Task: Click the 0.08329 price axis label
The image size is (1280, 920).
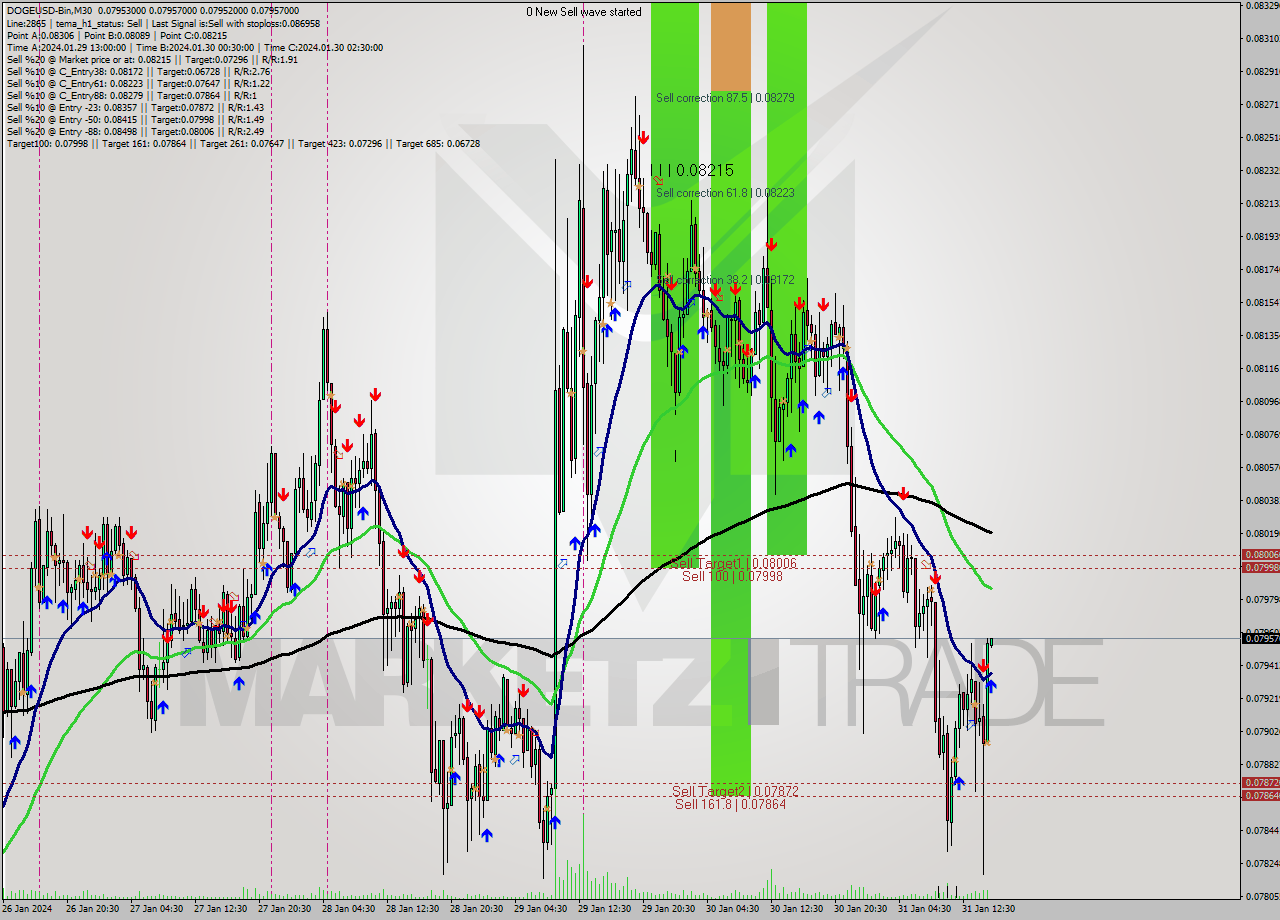Action: [1263, 6]
